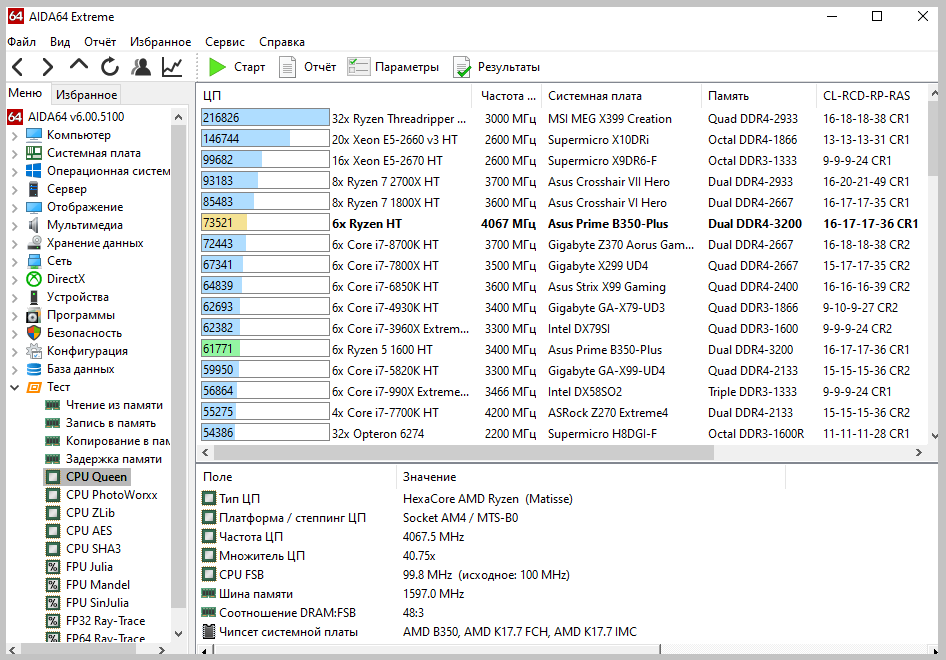Select the База данных icon in tree
946x660 pixels.
coord(34,369)
